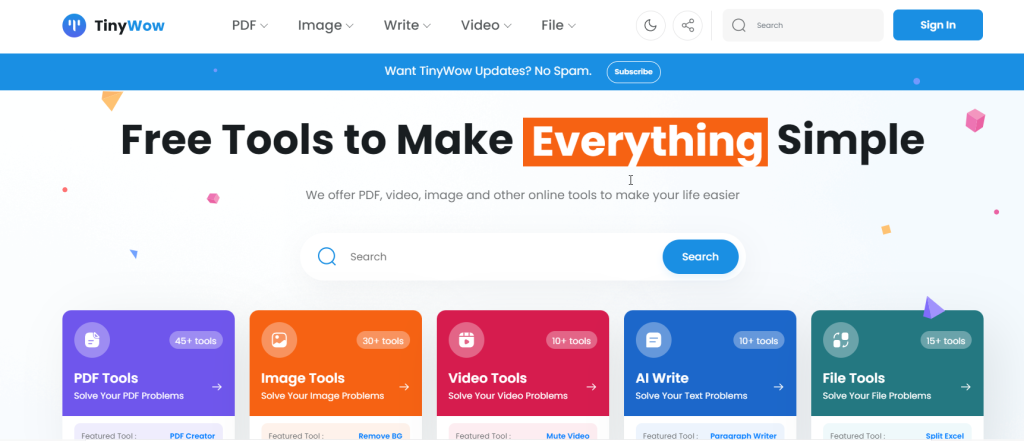
Task: Open the File Tools card title
Action: point(854,378)
